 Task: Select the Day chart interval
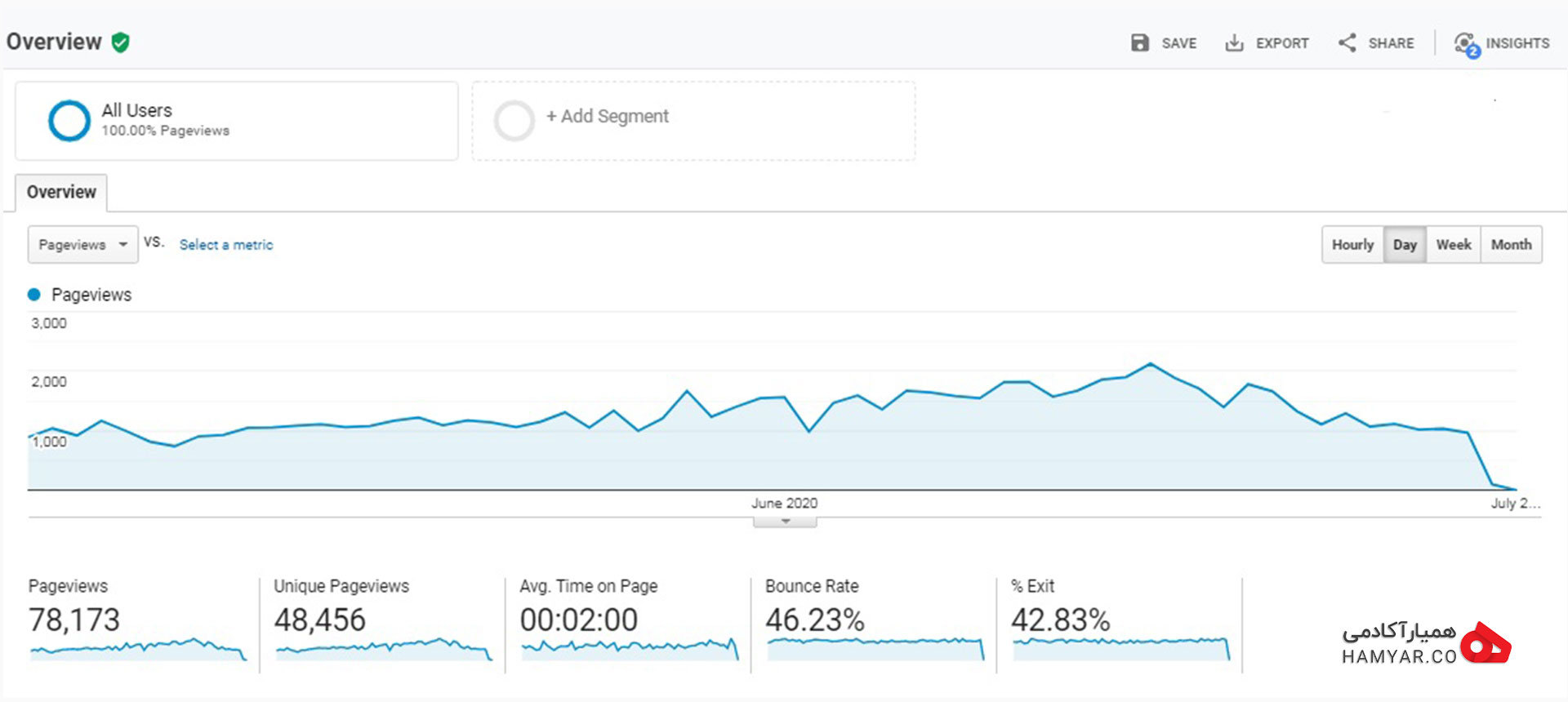point(1405,245)
